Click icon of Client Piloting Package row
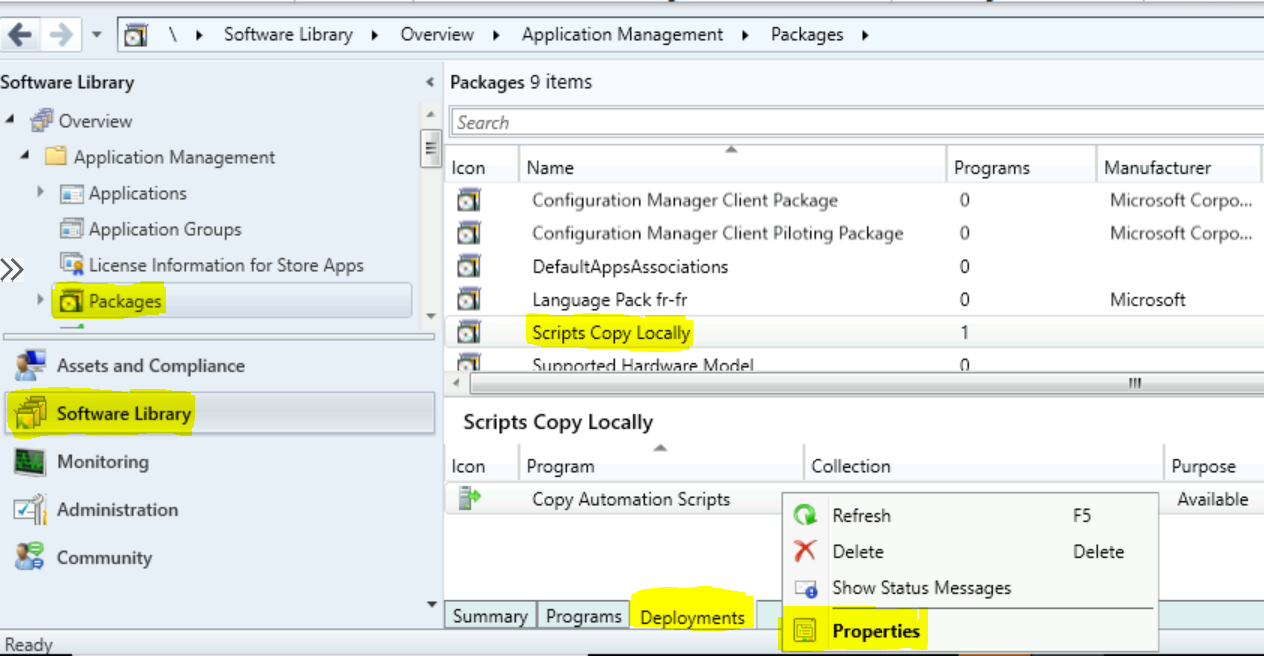This screenshot has height=656, width=1264. [469, 233]
